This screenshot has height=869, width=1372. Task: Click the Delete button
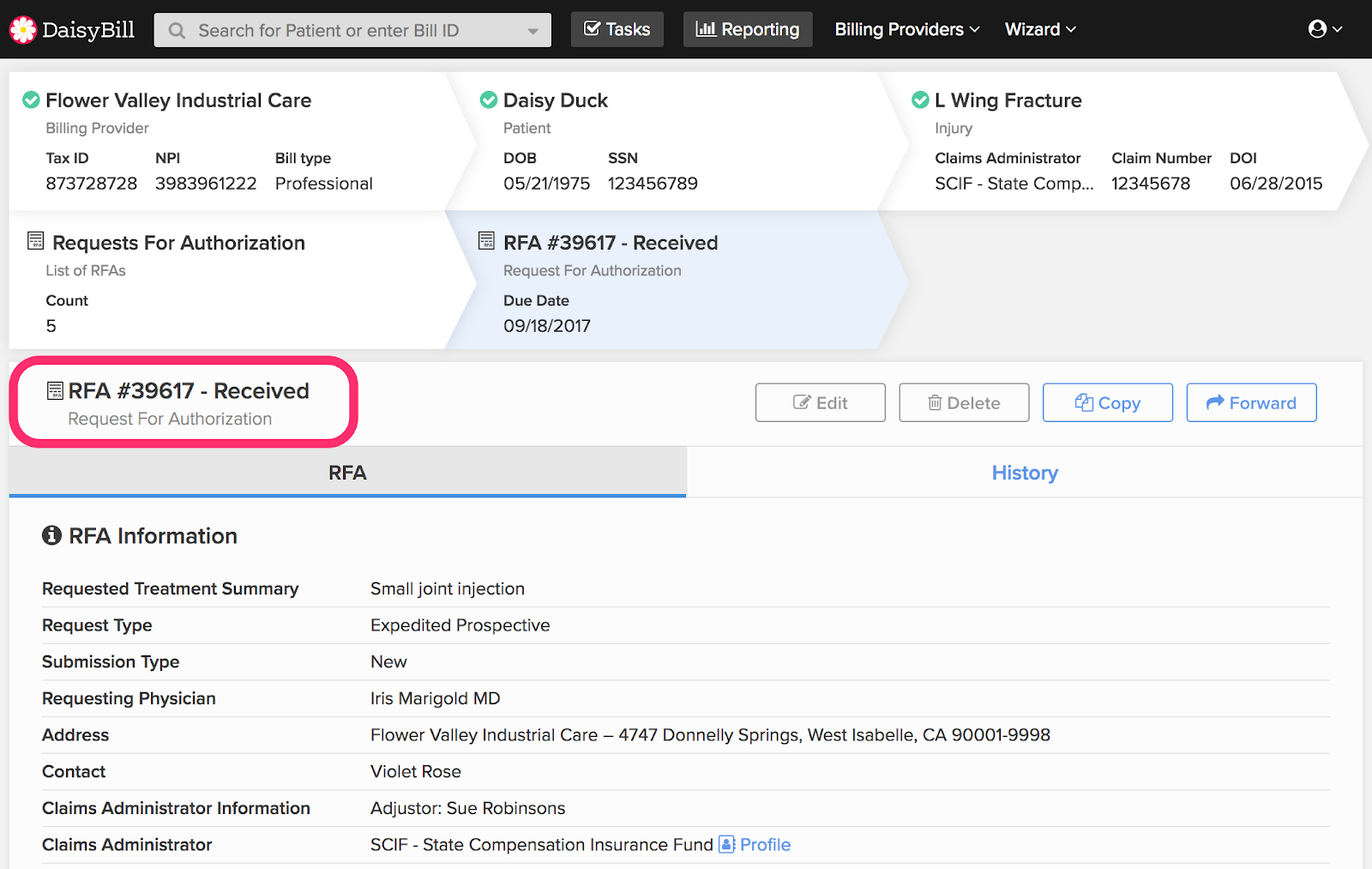[964, 402]
